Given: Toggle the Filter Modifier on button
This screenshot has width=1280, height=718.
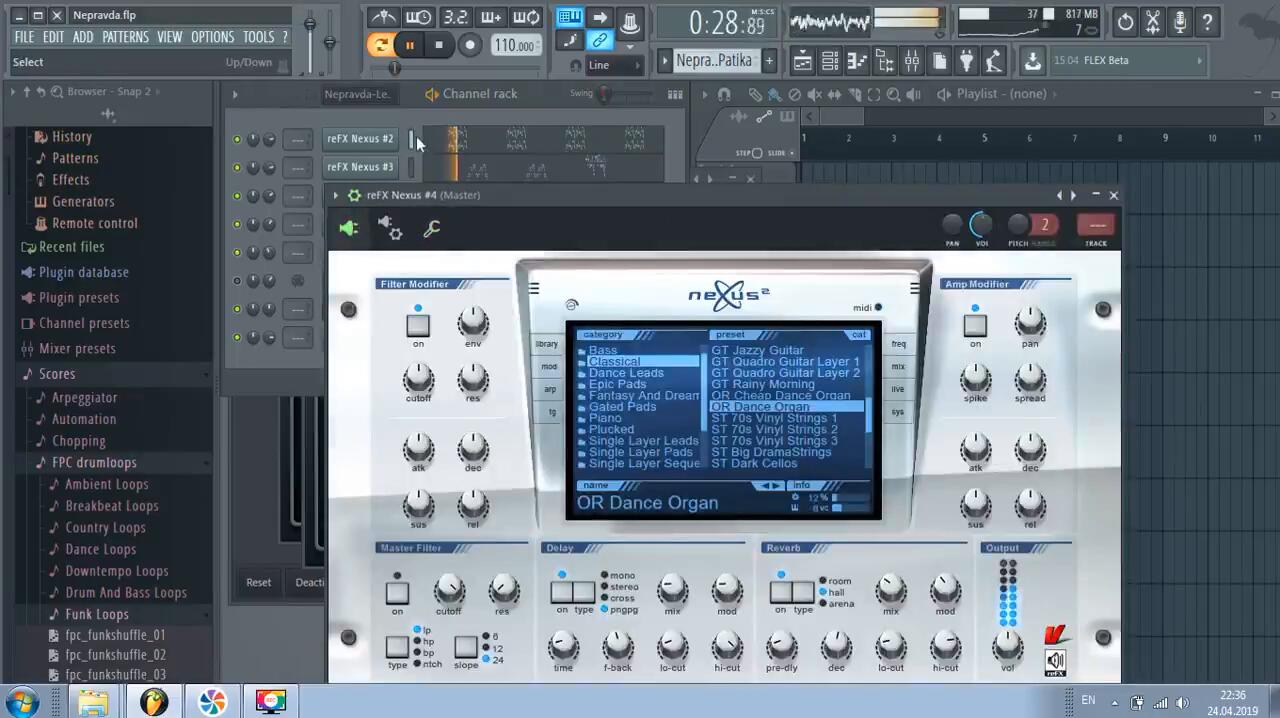Looking at the screenshot, I should click(x=418, y=326).
